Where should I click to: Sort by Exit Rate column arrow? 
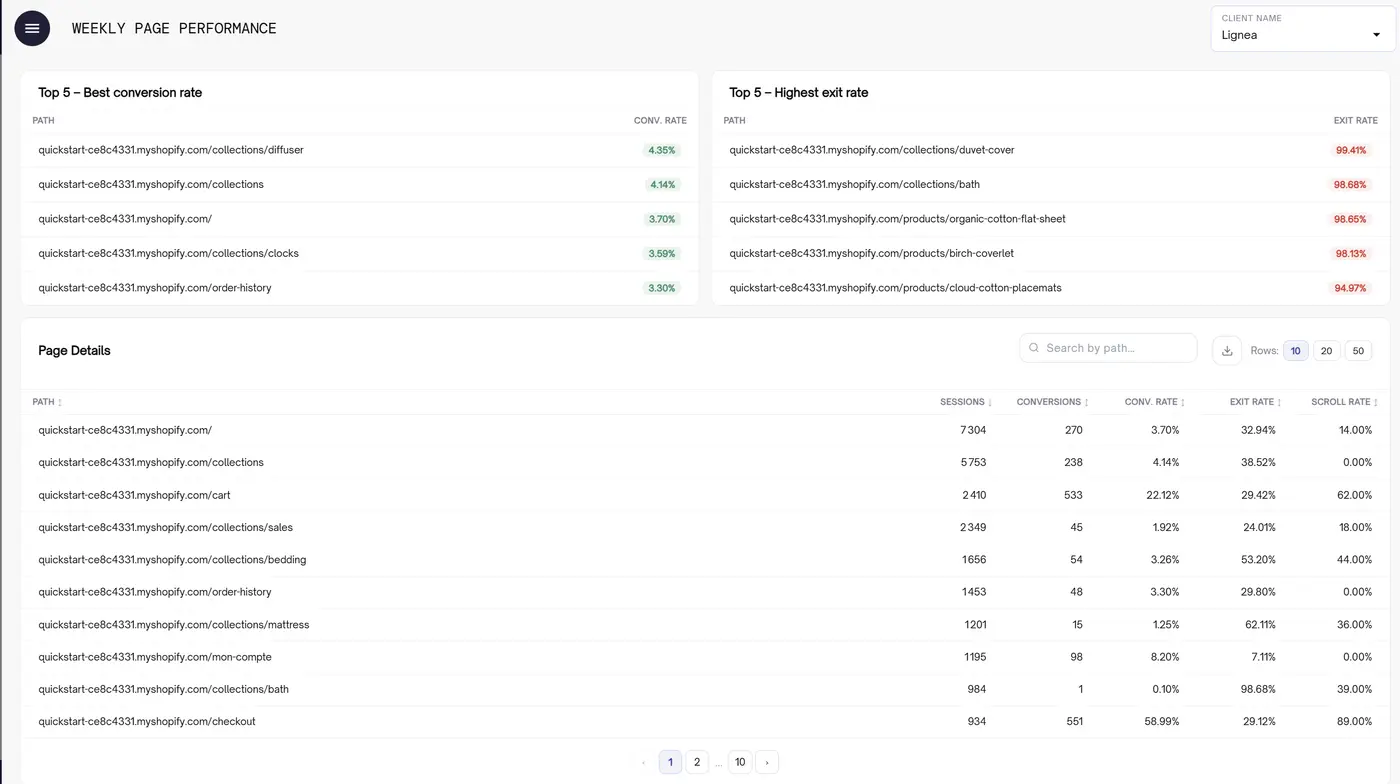click(1279, 403)
